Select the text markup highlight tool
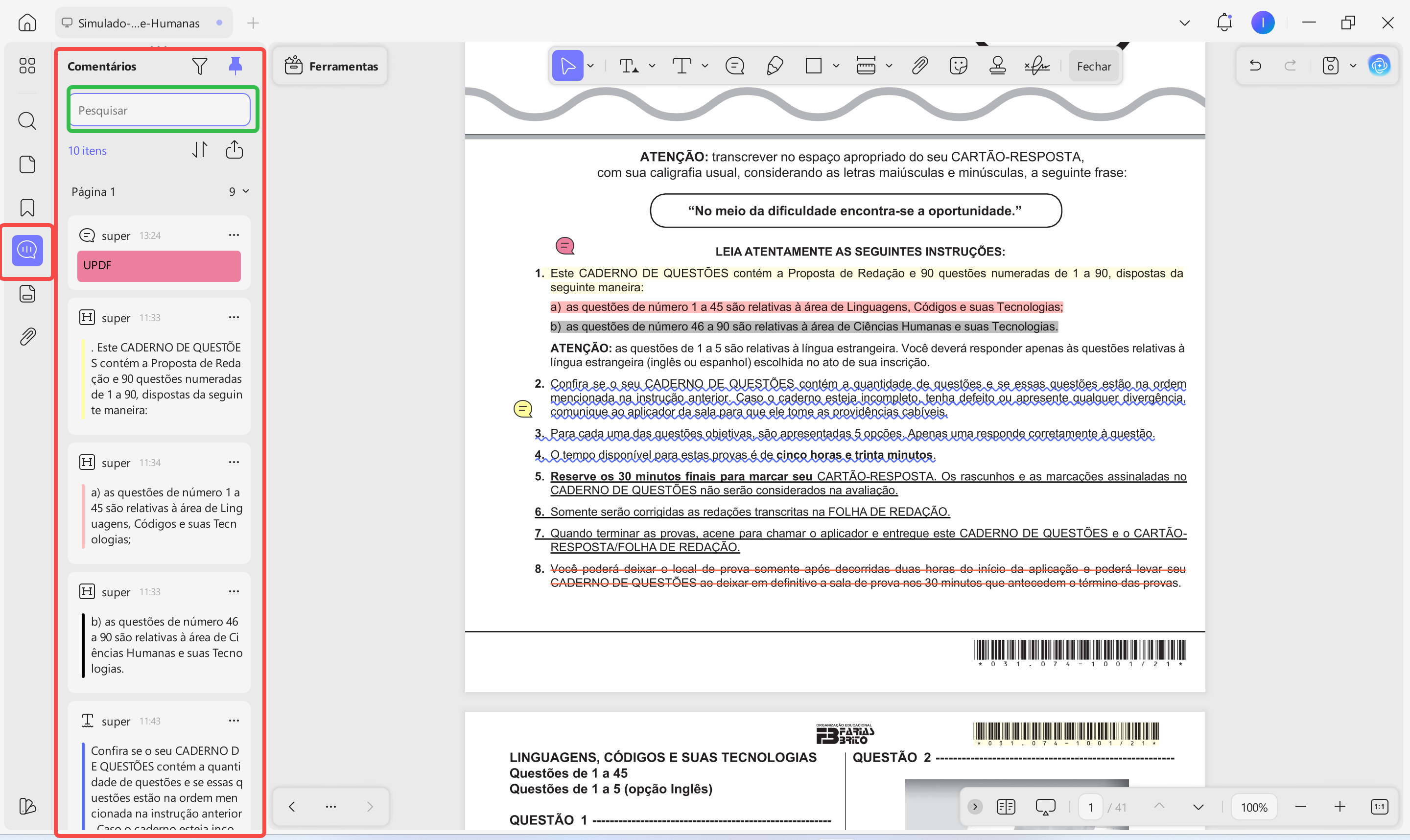Screen dimensions: 1410x840 pyautogui.click(x=628, y=66)
